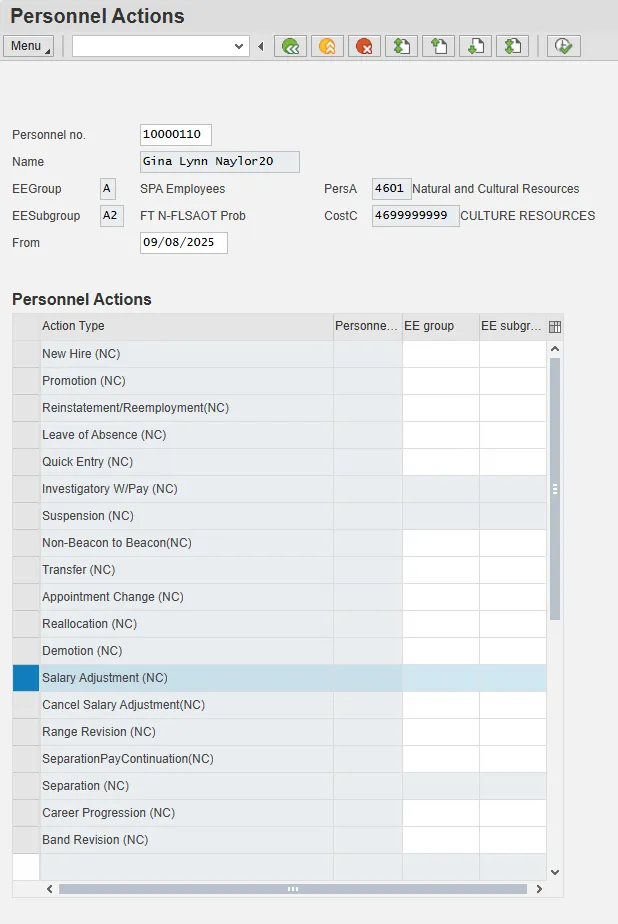This screenshot has width=618, height=924.
Task: Click the red Cancel icon
Action: 365,46
